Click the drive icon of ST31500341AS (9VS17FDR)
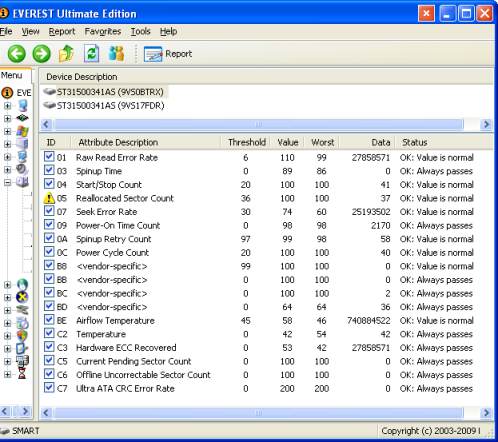This screenshot has width=498, height=442. pyautogui.click(x=50, y=105)
